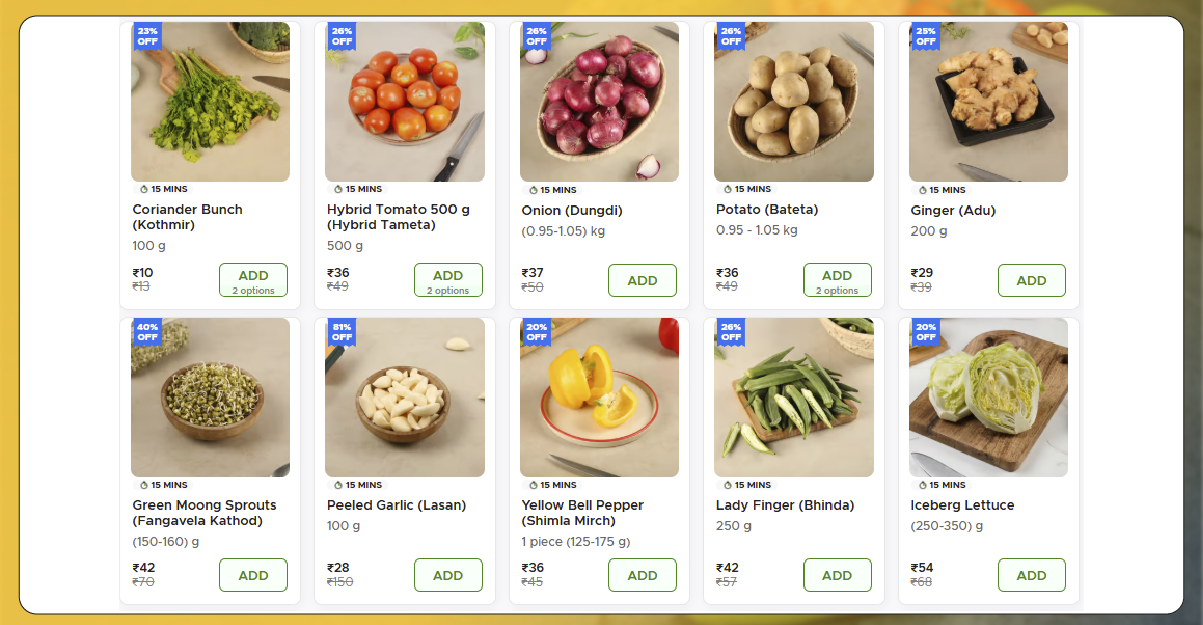Click the 15 MINS timer icon under Lady Finger
Screen dimensions: 1203x625
point(728,485)
